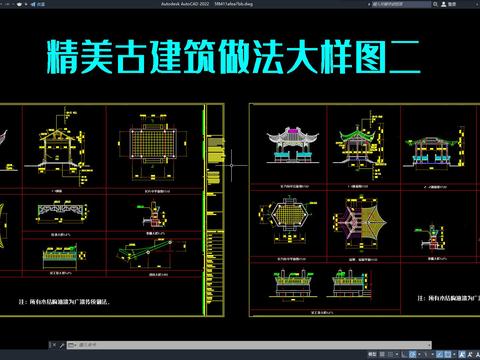Select the rectangular pavilion section drawing on left sheet
This screenshot has height=360, width=480.
(x=58, y=147)
